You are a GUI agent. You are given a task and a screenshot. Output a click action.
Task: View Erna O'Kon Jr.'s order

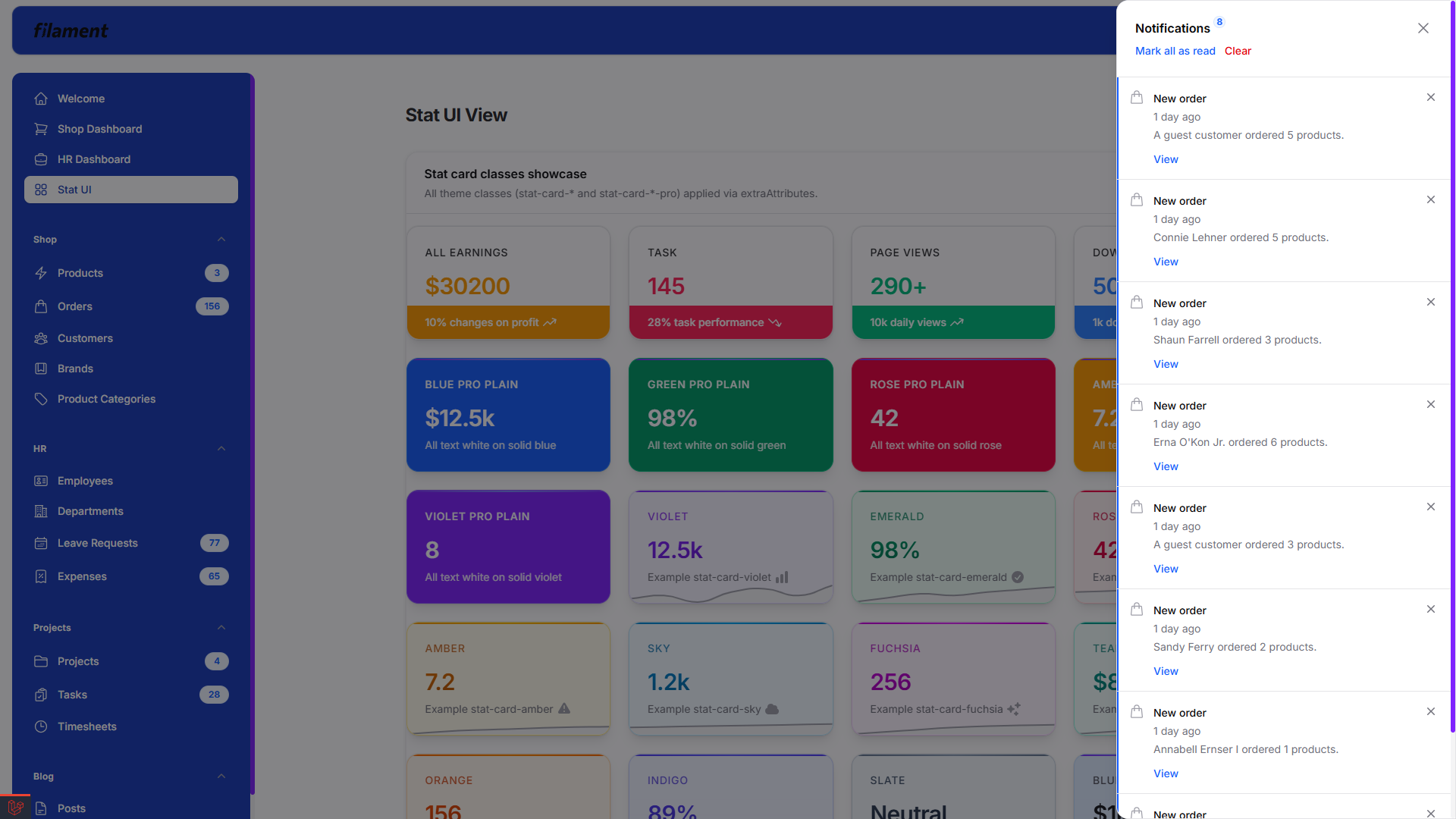[x=1166, y=466]
